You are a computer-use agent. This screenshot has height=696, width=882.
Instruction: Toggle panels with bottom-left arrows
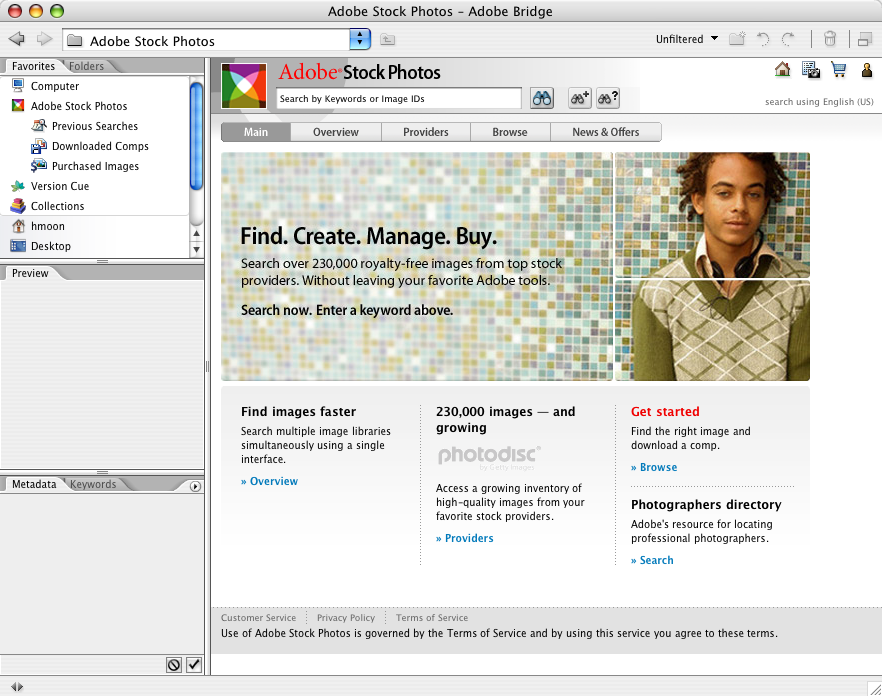17,686
